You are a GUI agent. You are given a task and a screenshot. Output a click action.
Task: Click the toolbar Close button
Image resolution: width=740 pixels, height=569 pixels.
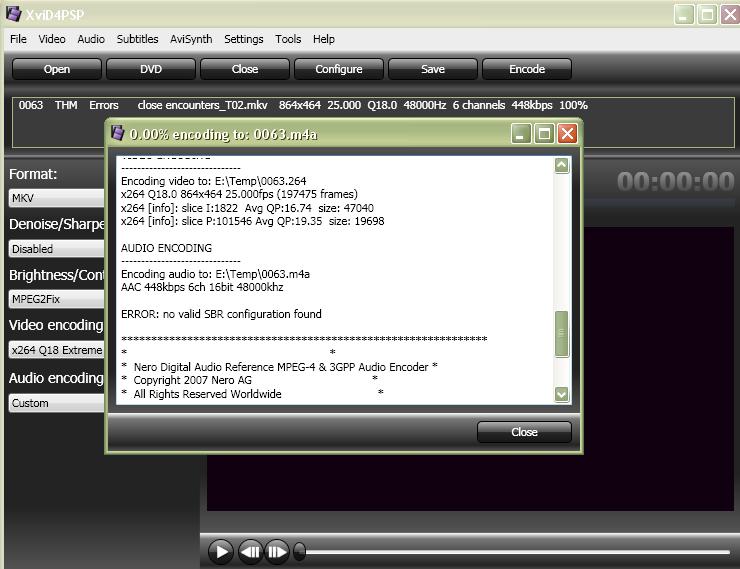tap(244, 69)
